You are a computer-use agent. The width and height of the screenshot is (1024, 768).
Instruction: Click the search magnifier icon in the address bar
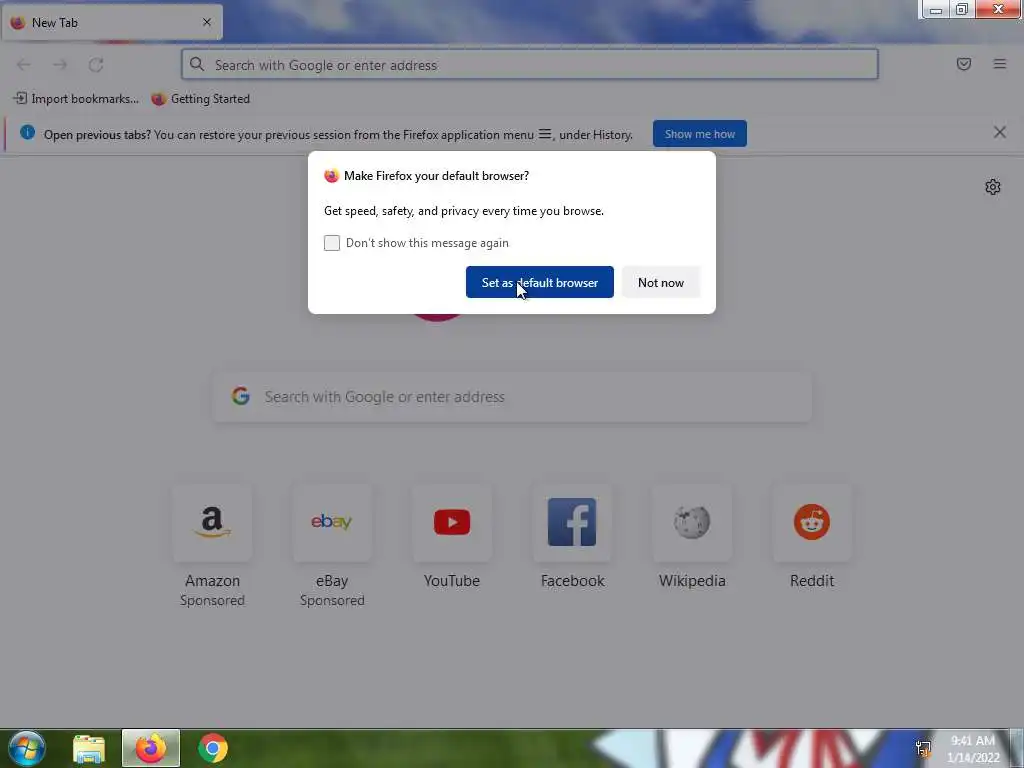click(197, 64)
